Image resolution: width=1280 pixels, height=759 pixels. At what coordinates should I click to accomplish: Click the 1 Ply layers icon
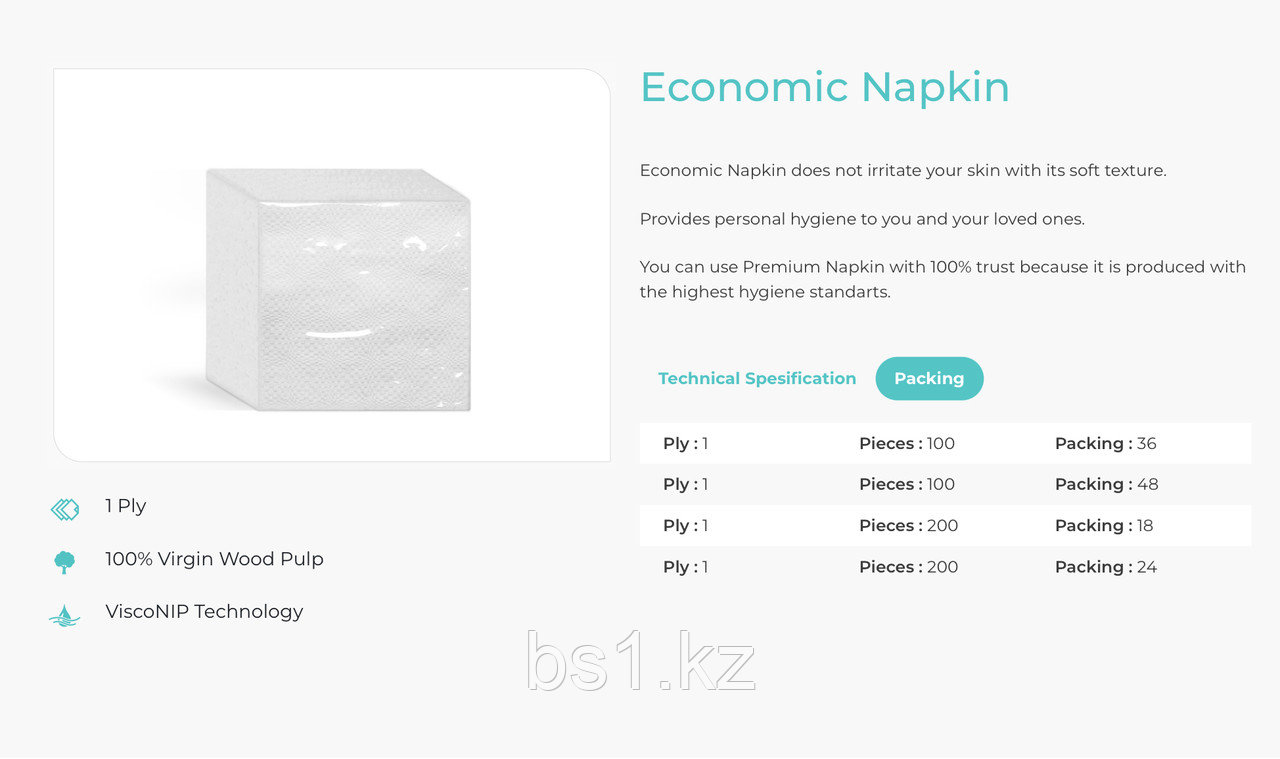click(65, 510)
